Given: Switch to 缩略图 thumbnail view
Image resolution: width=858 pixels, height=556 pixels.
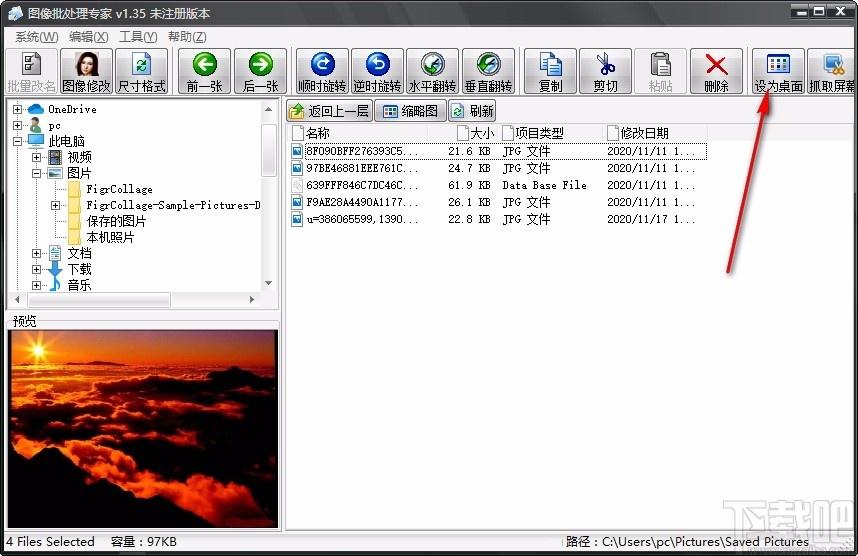Looking at the screenshot, I should [411, 111].
